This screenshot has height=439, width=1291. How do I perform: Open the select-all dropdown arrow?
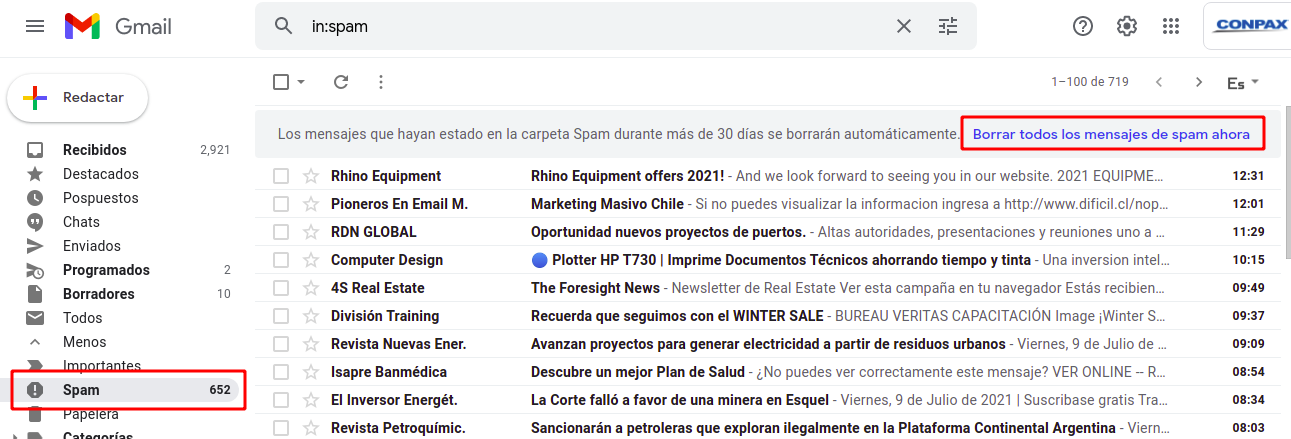(301, 82)
